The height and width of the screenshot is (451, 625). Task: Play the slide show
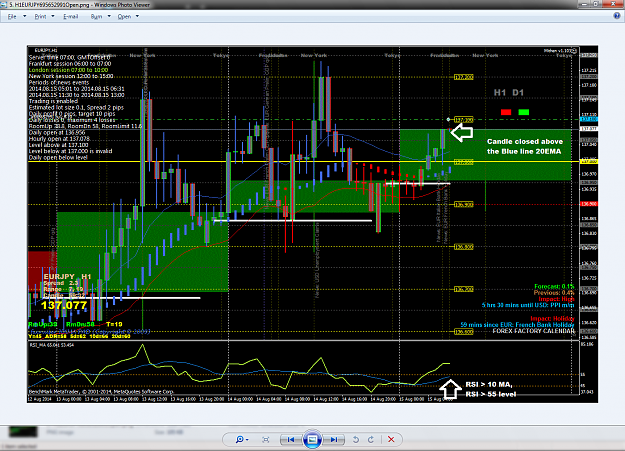(x=312, y=439)
